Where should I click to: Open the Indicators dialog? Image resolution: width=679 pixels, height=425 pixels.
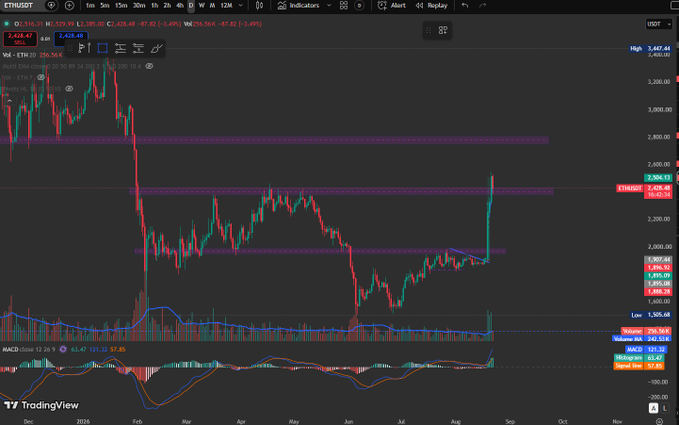pyautogui.click(x=298, y=5)
